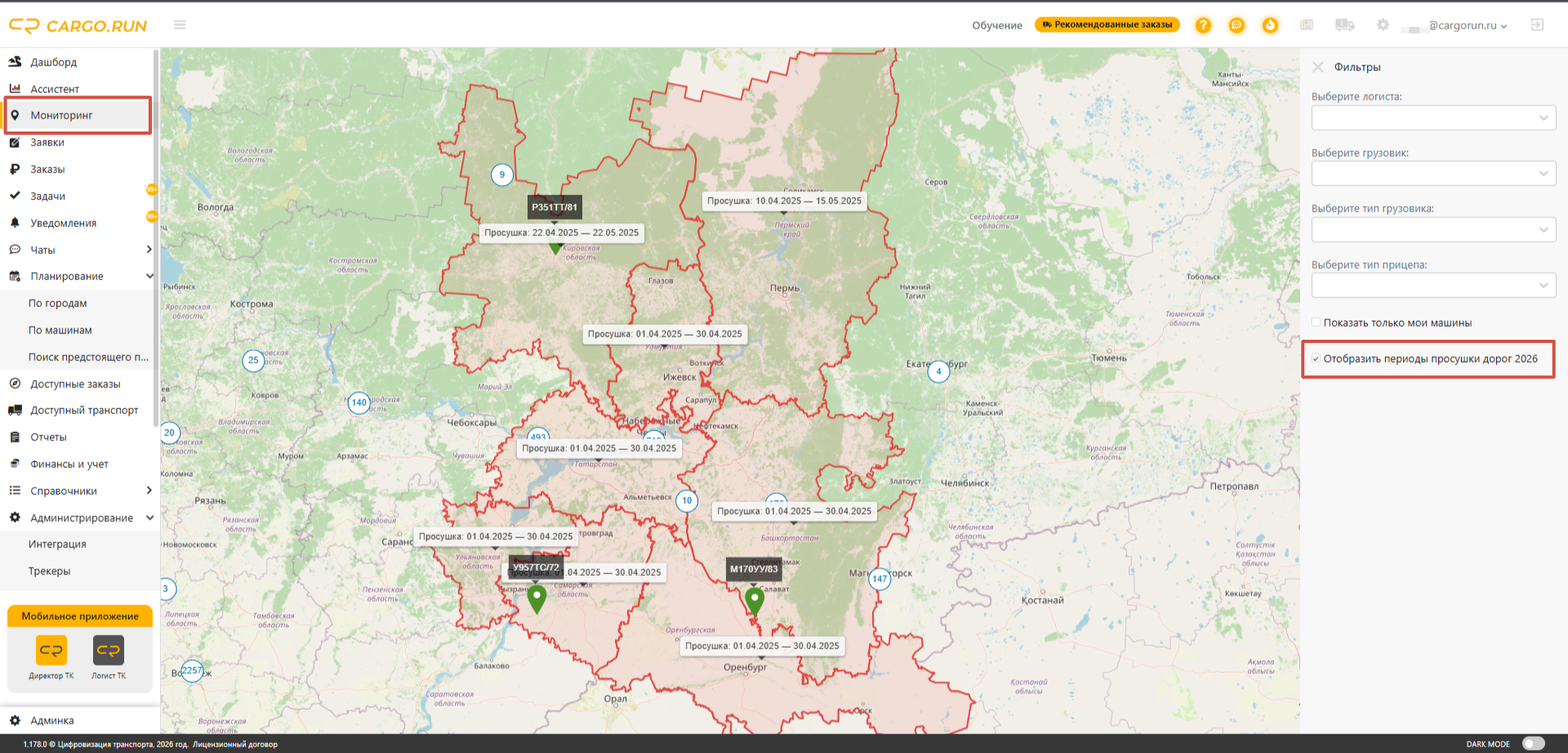Collapse the Администрирование submenu arrow
The image size is (1568, 753).
point(149,517)
